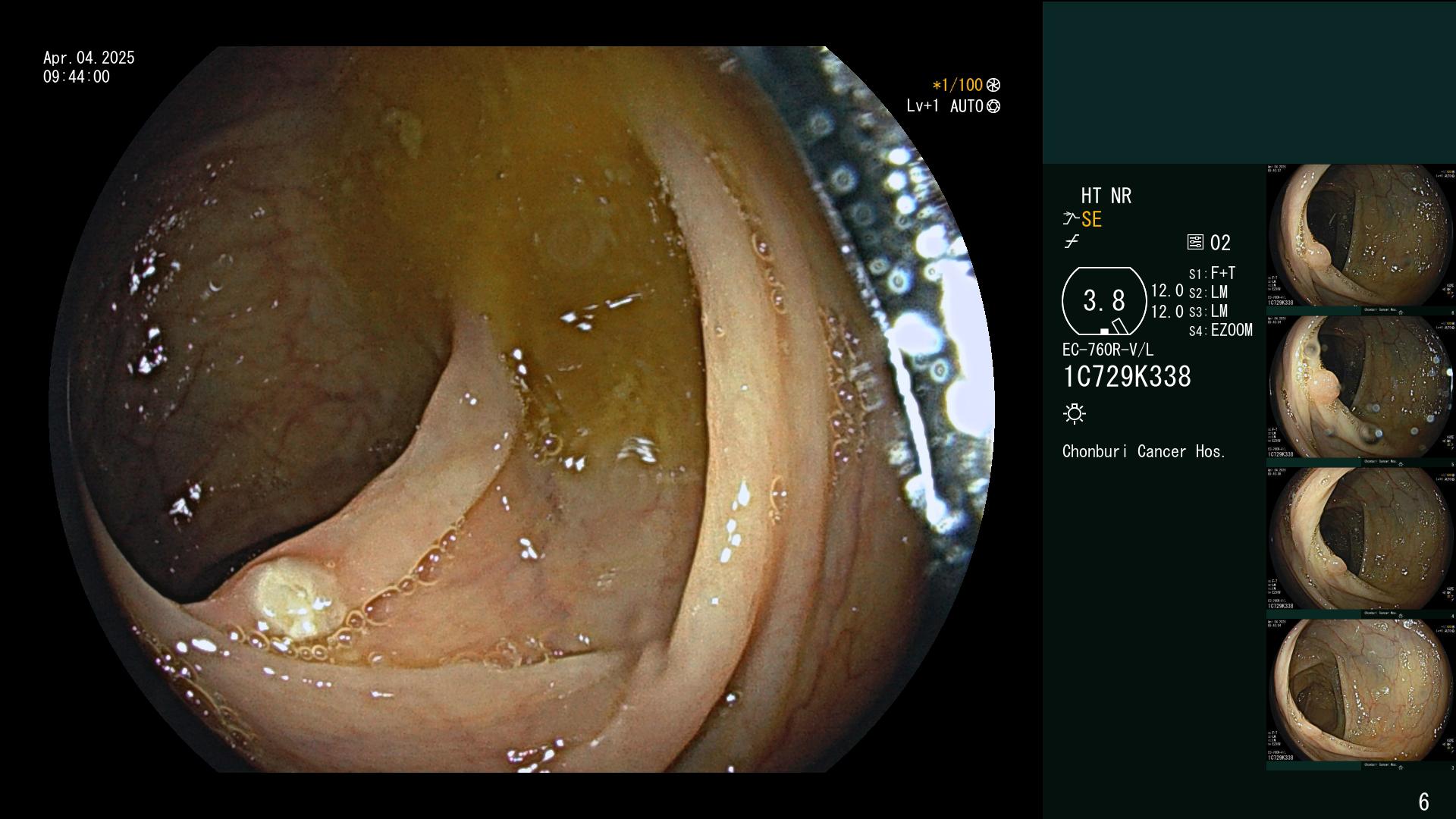Open the thumbnail numbered 4 with a small polyp

point(1360,543)
